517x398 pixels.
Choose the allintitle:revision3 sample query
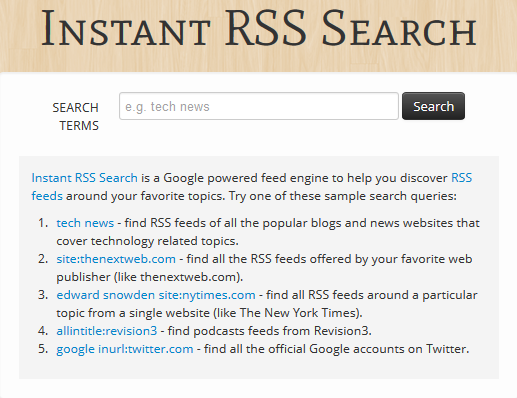click(107, 331)
